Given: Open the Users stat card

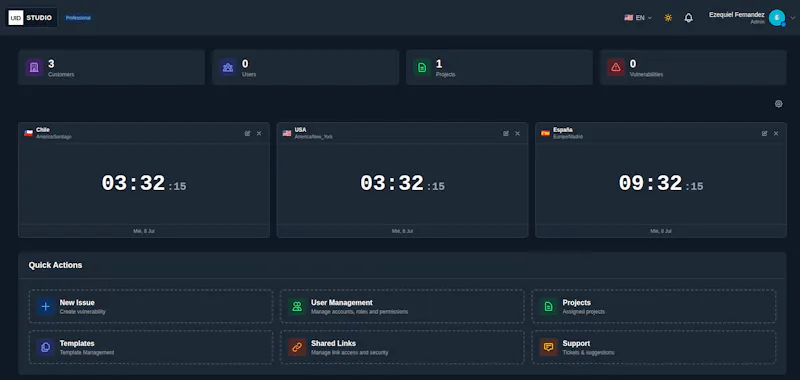Looking at the screenshot, I should click(305, 67).
